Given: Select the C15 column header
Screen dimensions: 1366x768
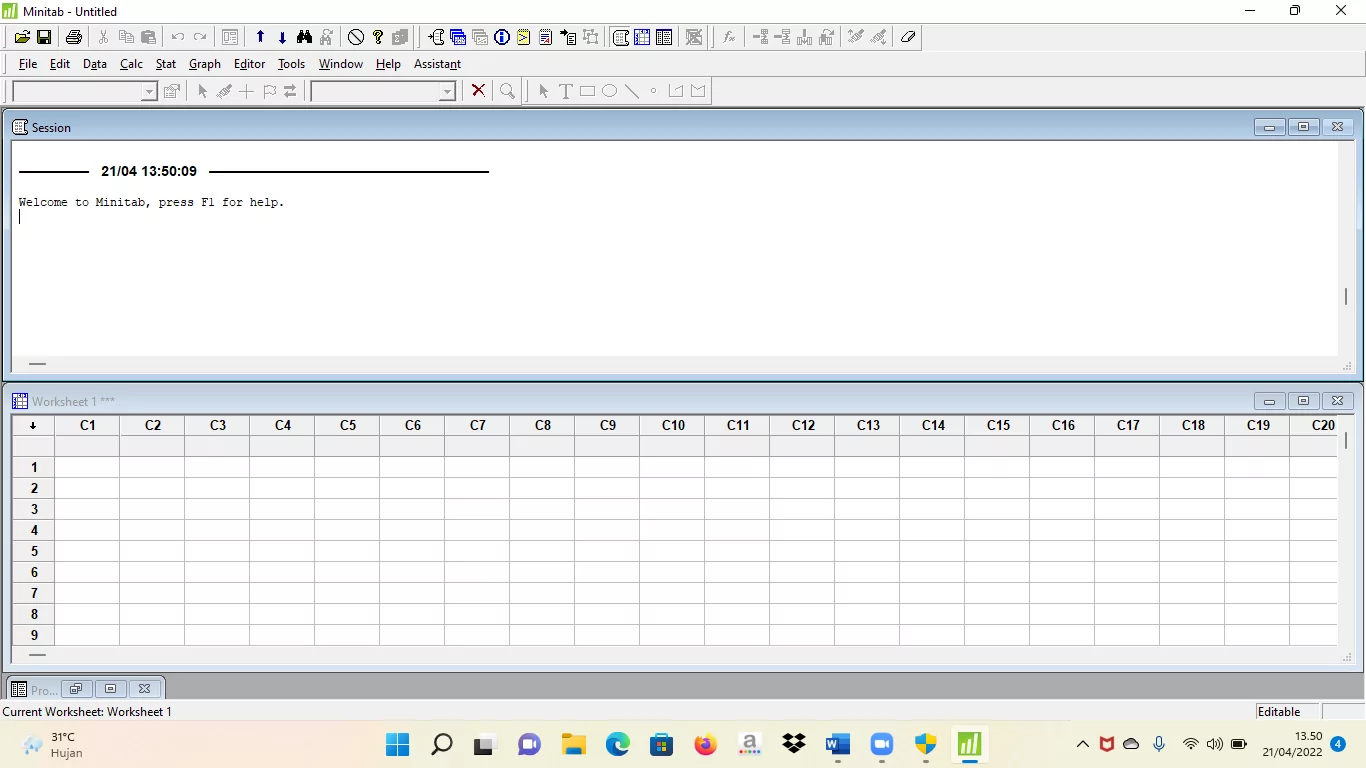Looking at the screenshot, I should click(998, 425).
